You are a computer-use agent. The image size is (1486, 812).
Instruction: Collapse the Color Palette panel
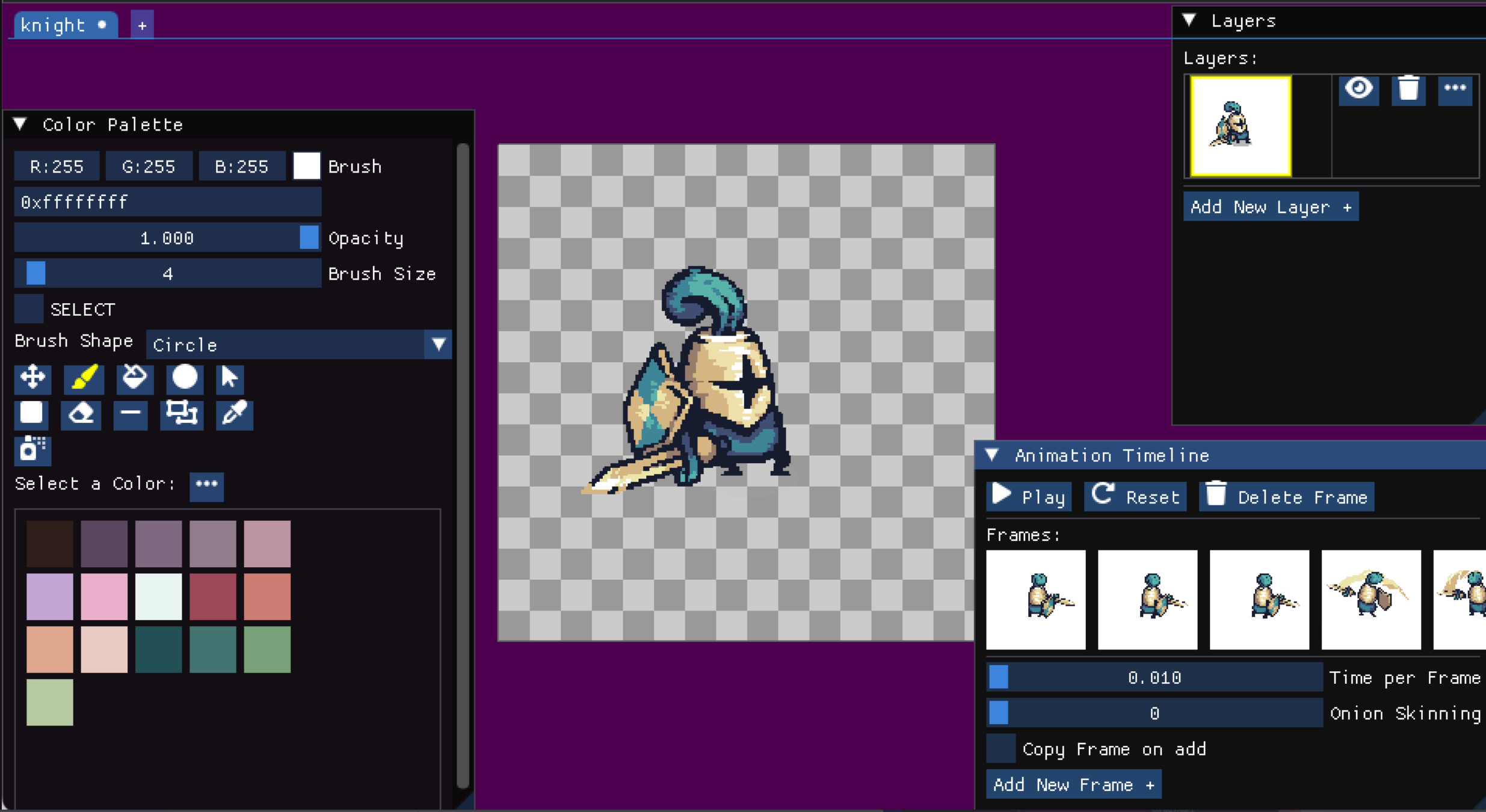click(20, 125)
